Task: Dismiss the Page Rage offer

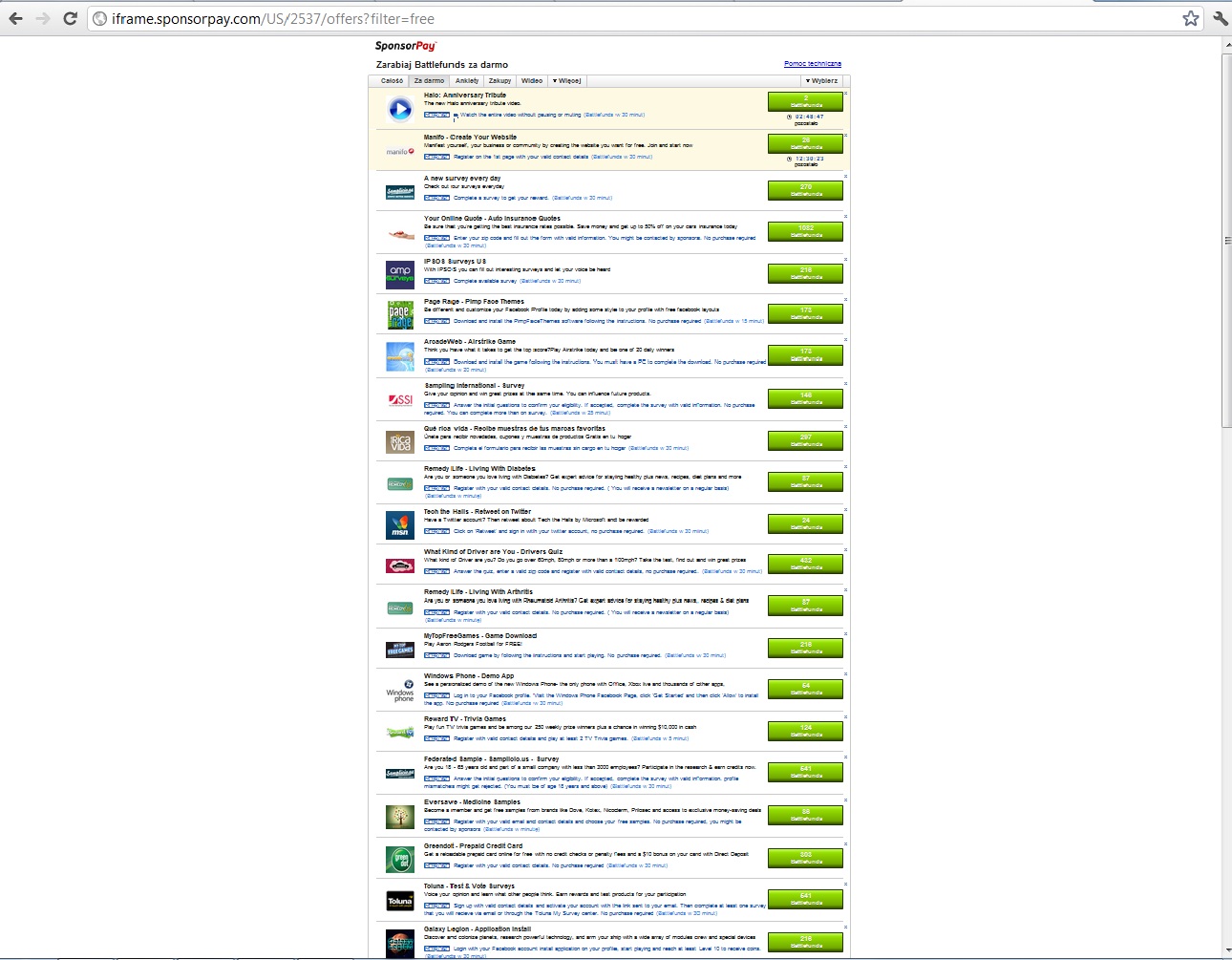Action: click(846, 299)
